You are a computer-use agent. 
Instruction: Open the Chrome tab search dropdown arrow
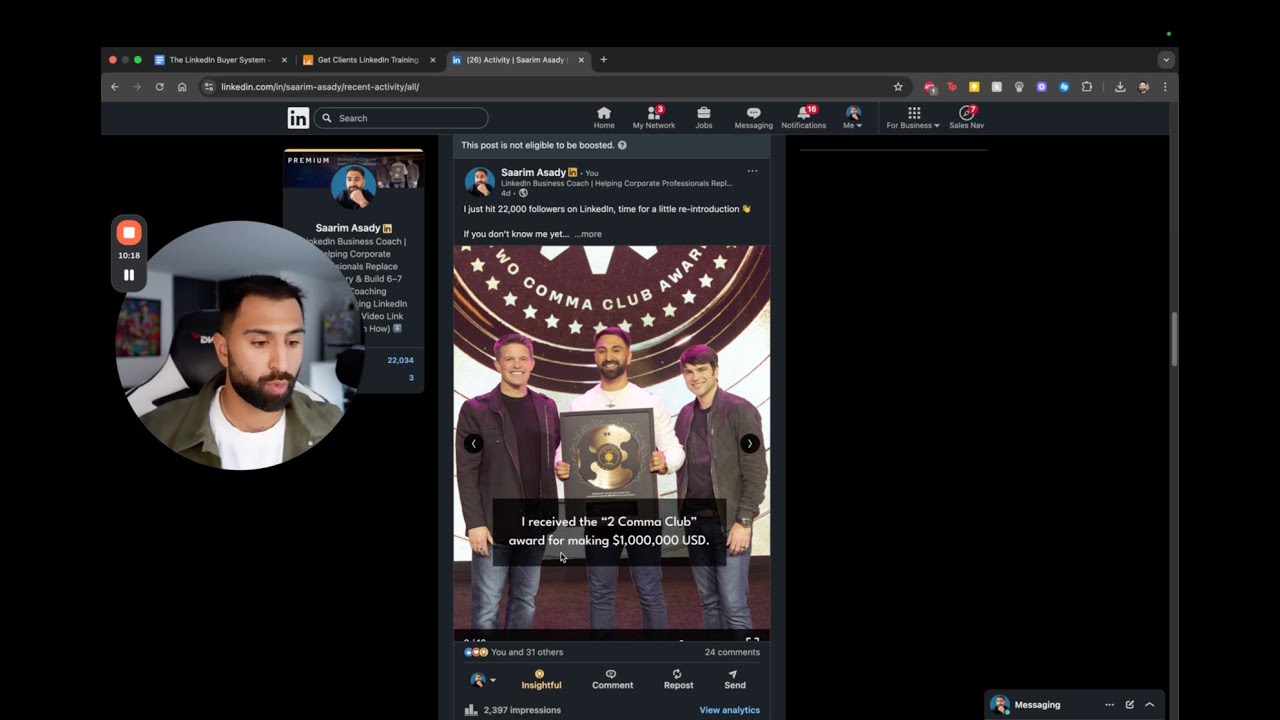1165,60
